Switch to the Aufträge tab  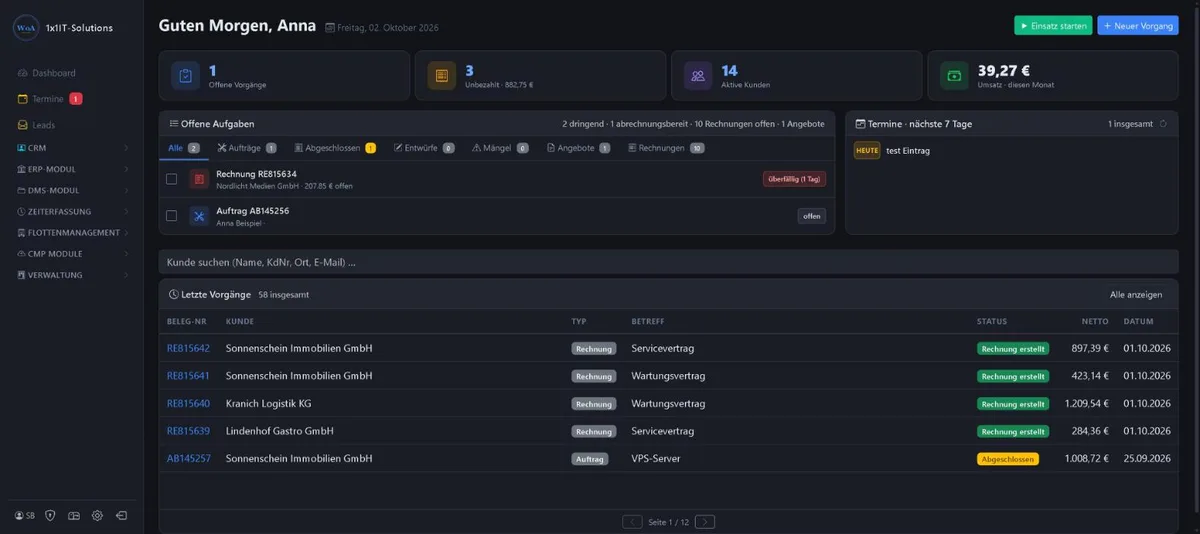(x=246, y=148)
